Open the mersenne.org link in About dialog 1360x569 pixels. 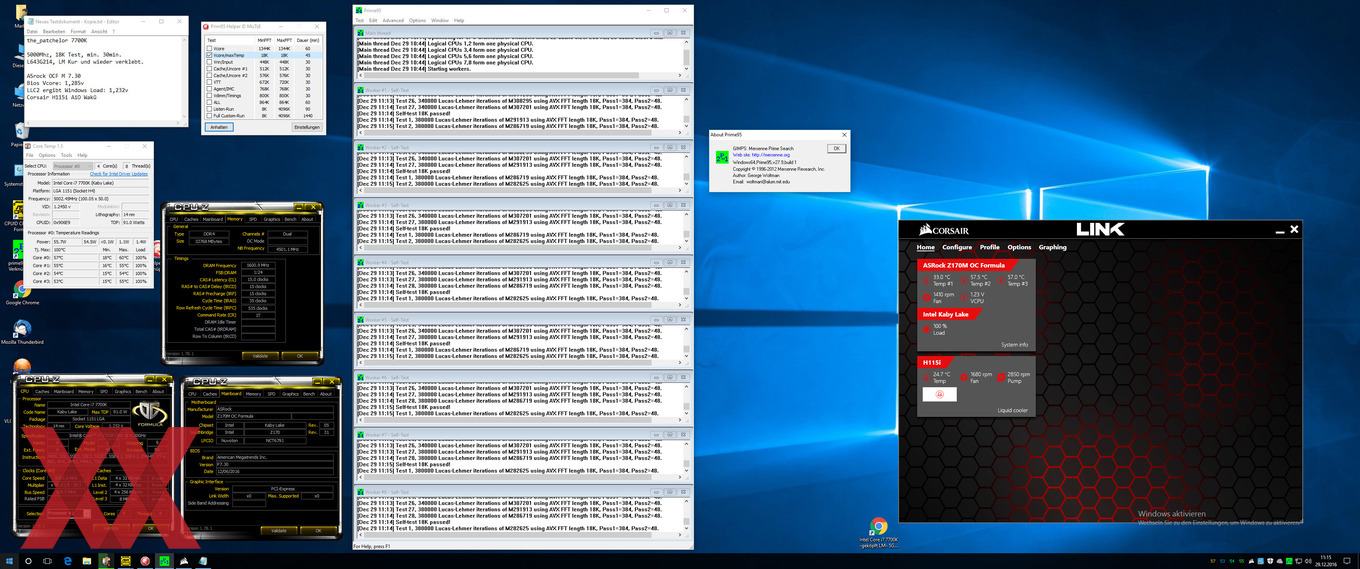click(x=763, y=155)
